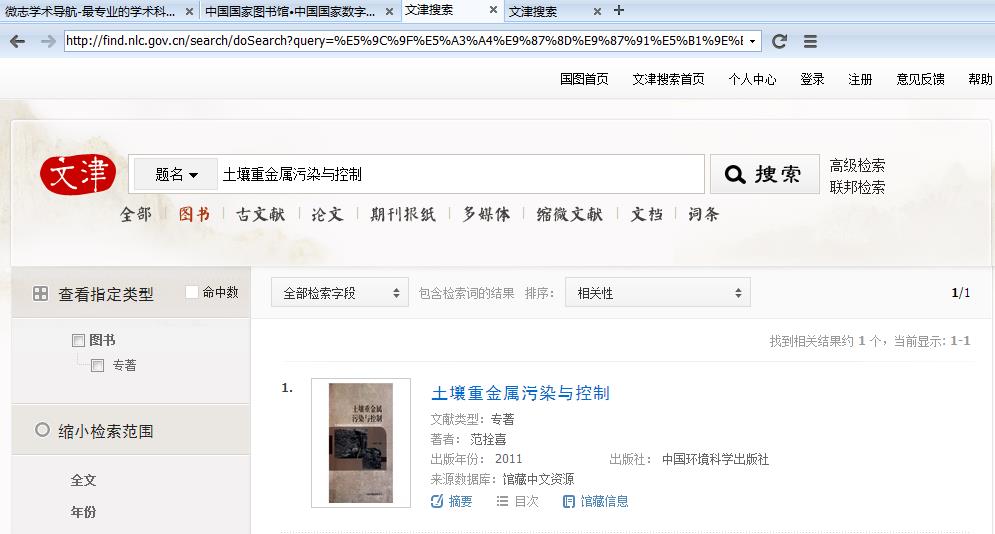Open 目次 for the book result

pyautogui.click(x=517, y=502)
